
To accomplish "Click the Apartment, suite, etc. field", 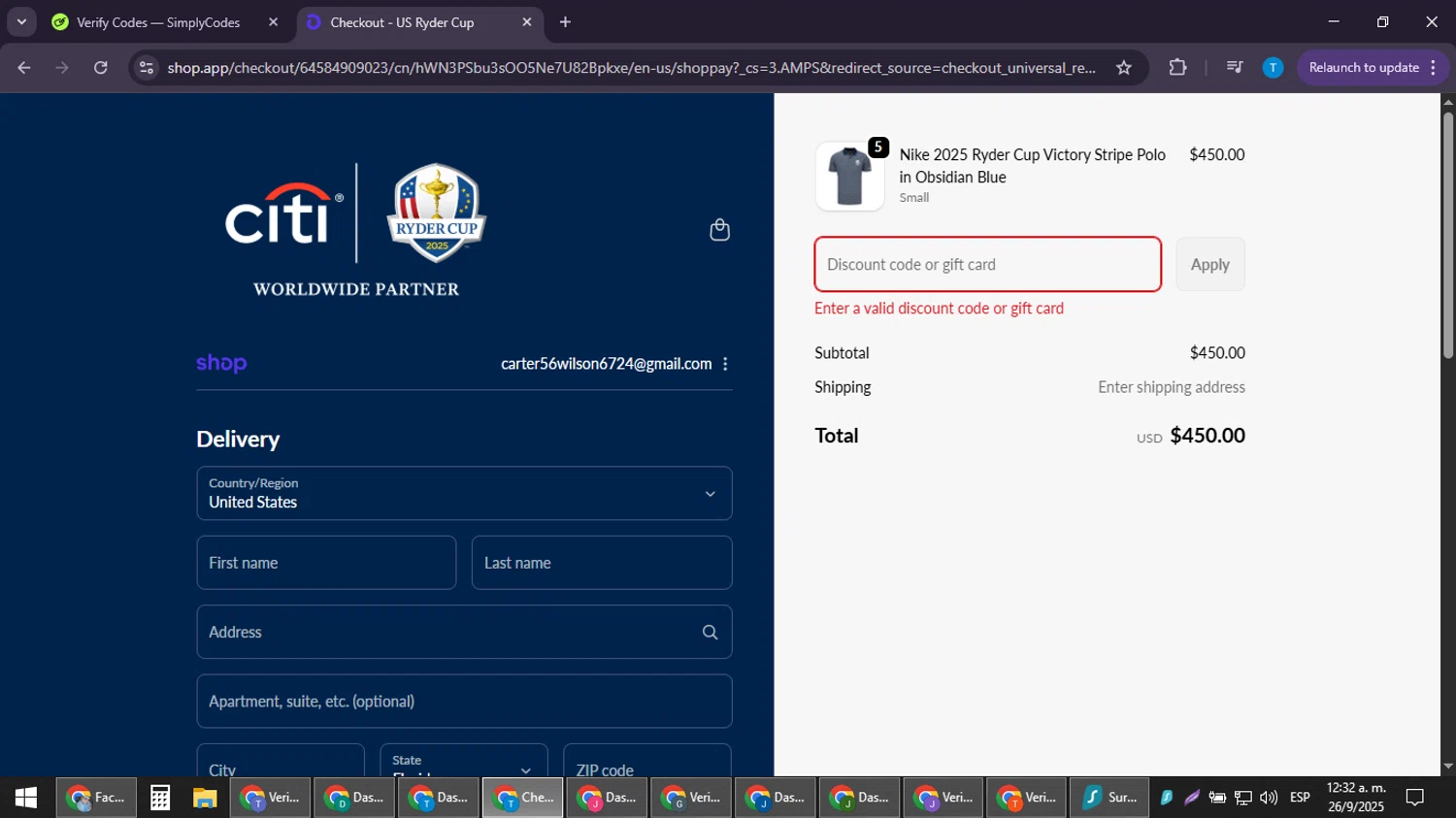I will point(464,702).
